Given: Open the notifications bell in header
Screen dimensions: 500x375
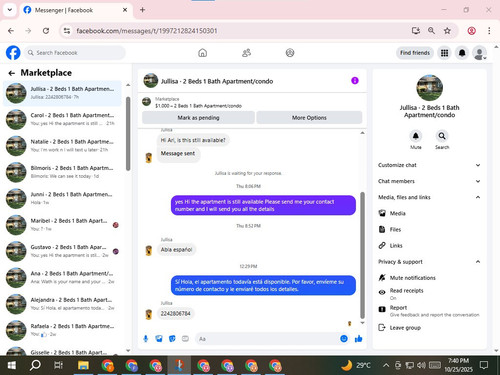Looking at the screenshot, I should 462,53.
